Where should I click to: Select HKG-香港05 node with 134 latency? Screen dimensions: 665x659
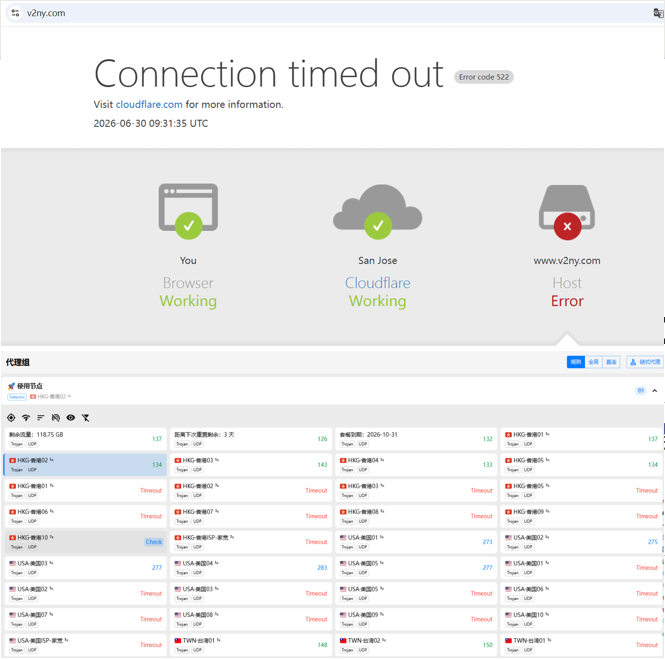[x=581, y=465]
